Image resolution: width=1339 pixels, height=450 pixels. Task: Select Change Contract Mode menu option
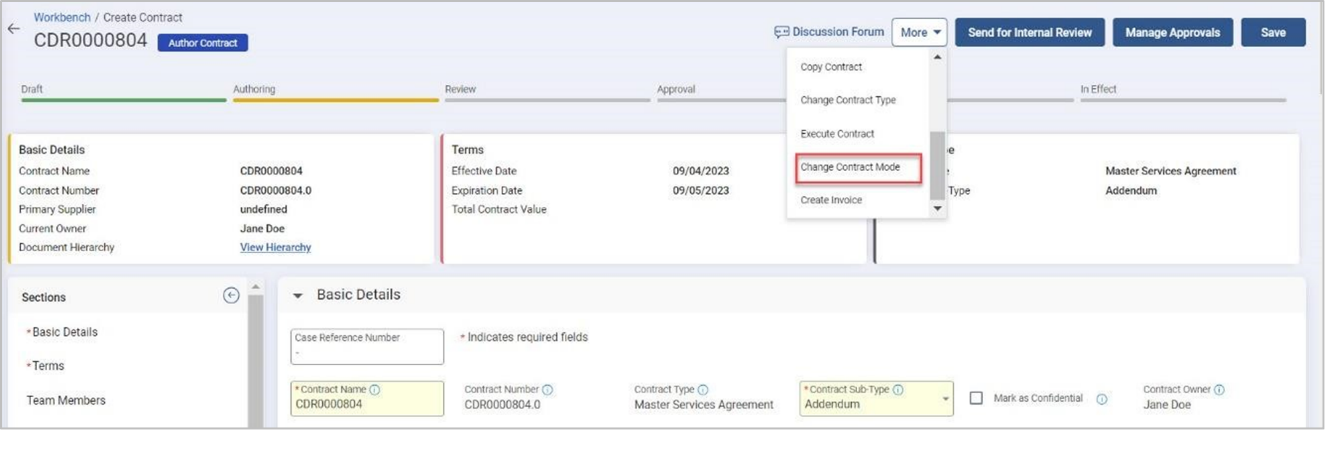pos(850,167)
